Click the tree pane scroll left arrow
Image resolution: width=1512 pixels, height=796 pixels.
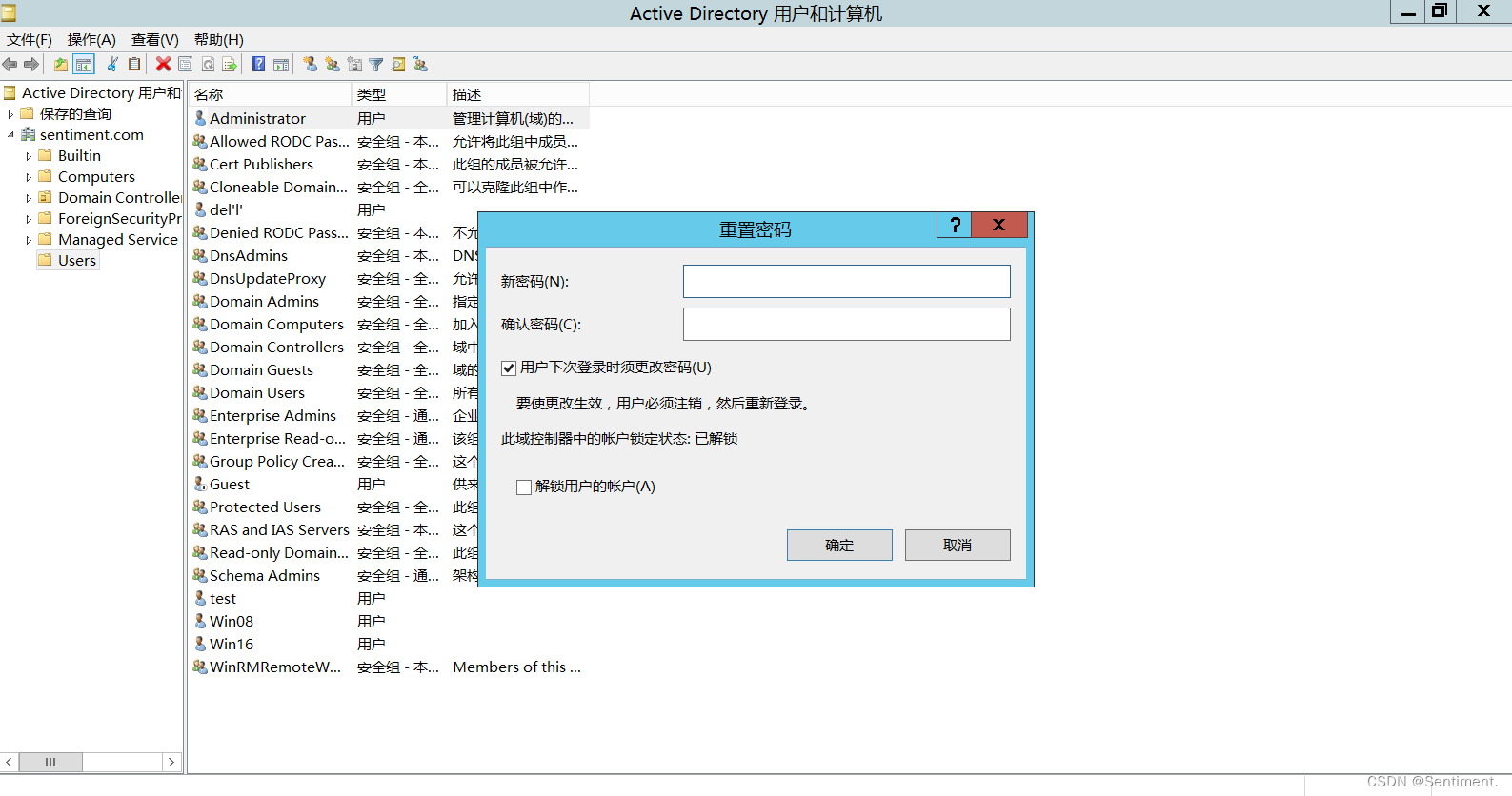click(x=10, y=762)
